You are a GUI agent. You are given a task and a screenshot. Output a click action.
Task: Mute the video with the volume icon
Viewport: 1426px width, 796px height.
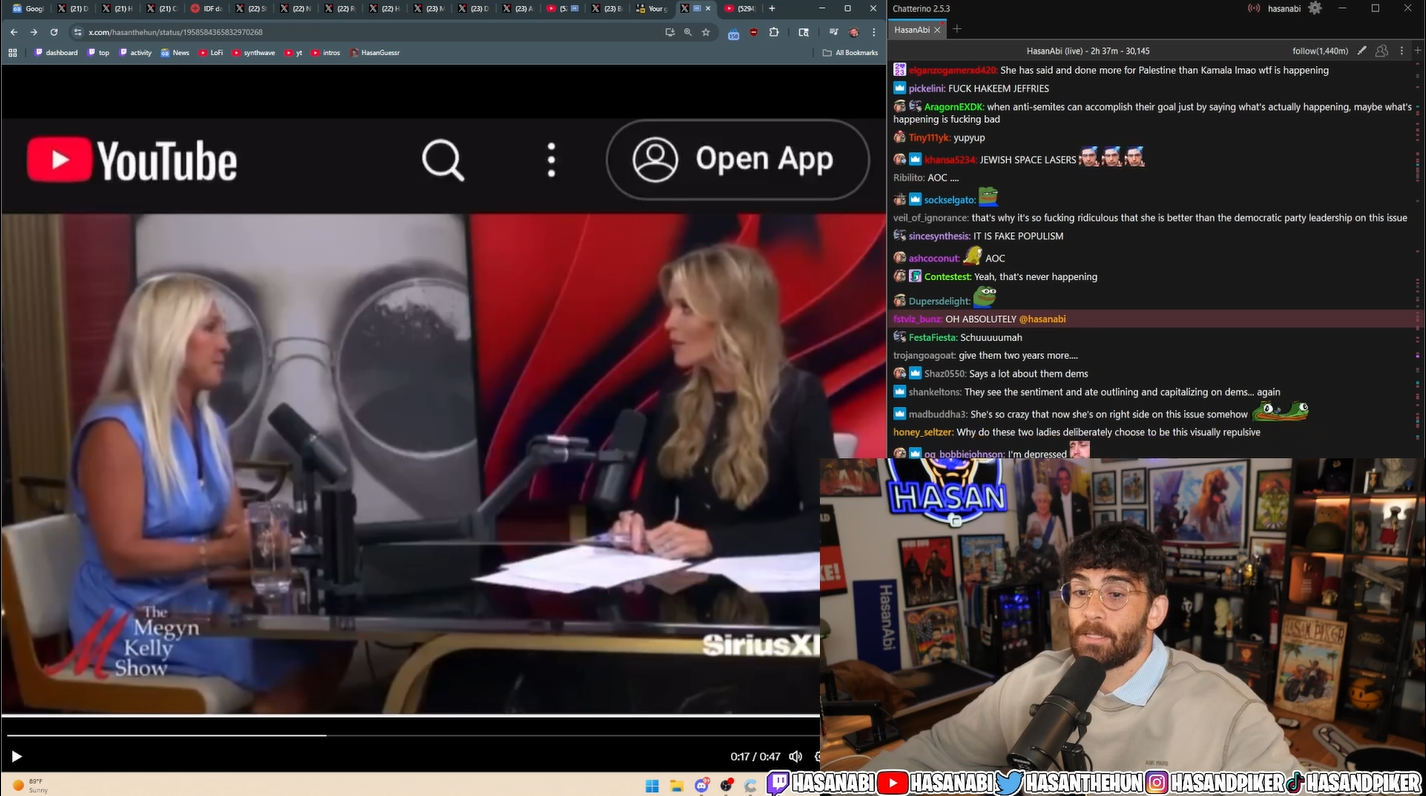pyautogui.click(x=795, y=757)
